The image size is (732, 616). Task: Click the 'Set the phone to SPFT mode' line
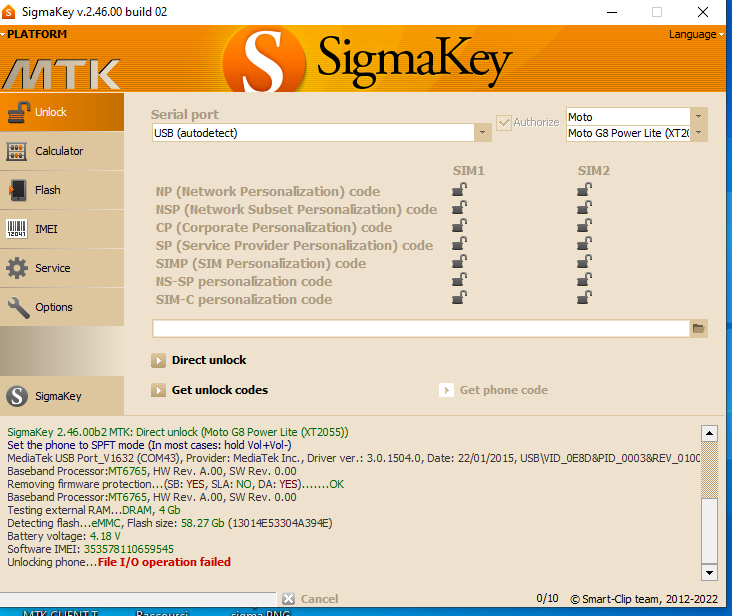pyautogui.click(x=149, y=445)
